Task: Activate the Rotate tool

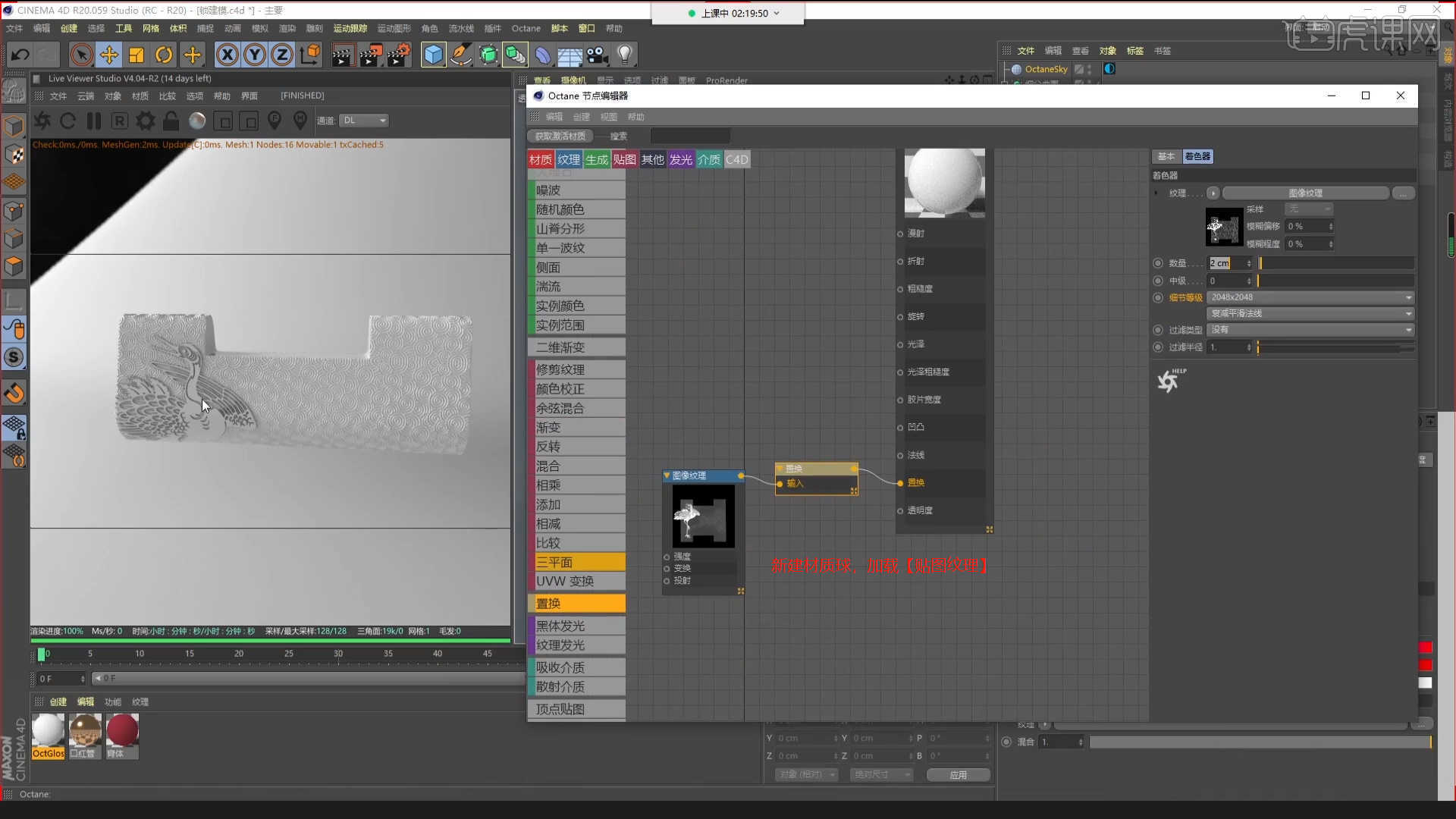Action: 164,55
